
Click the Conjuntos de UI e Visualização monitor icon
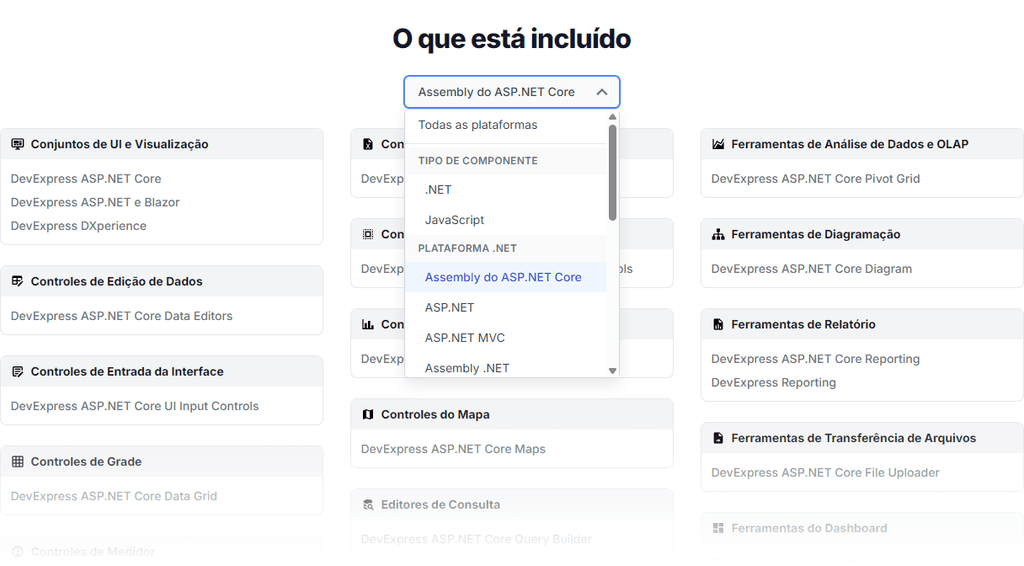(x=18, y=144)
